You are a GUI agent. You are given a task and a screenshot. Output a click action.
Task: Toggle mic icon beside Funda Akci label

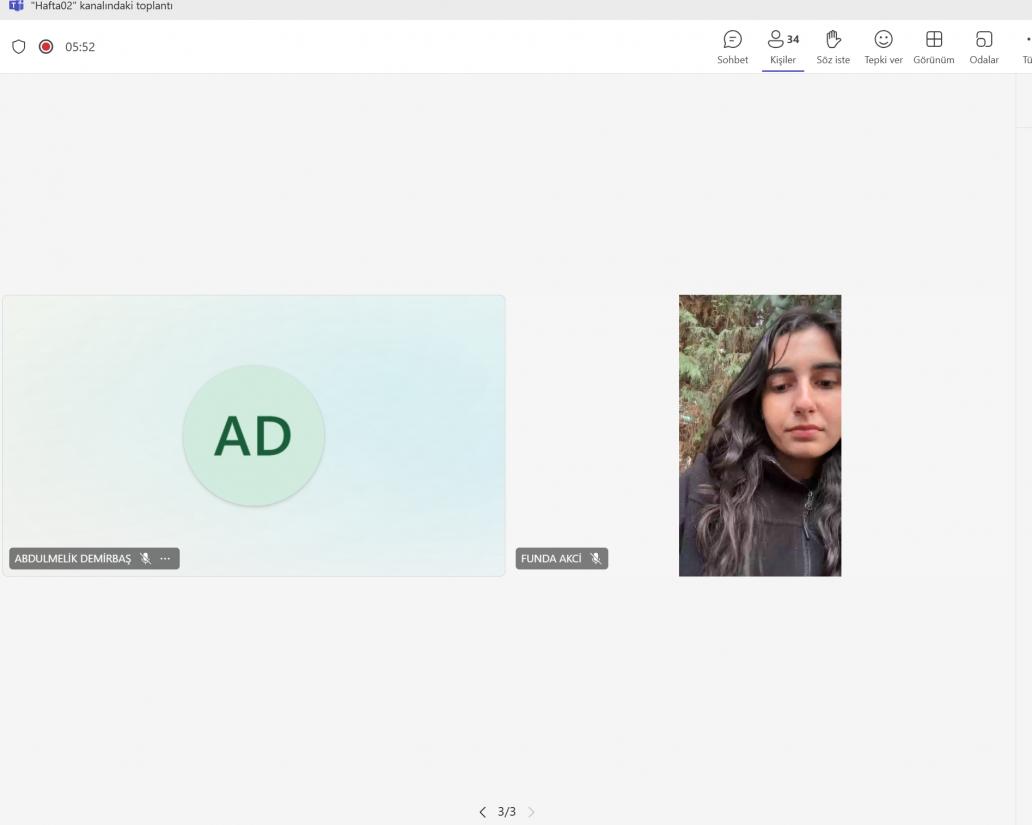(x=596, y=559)
